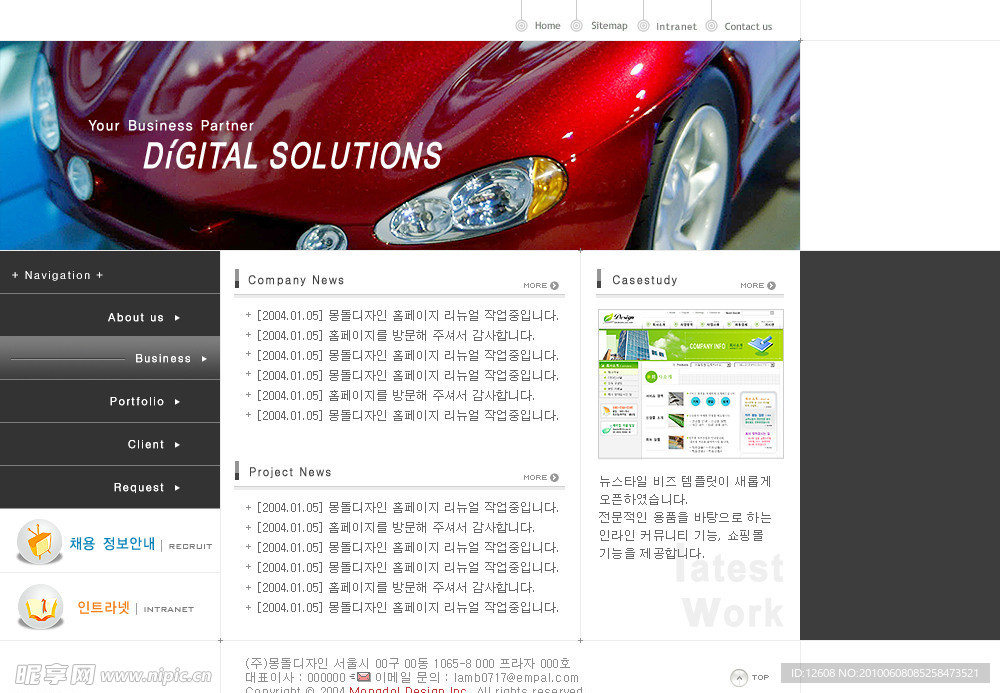Viewport: 1000px width, 693px height.
Task: Expand the Client arrow
Action: (177, 445)
